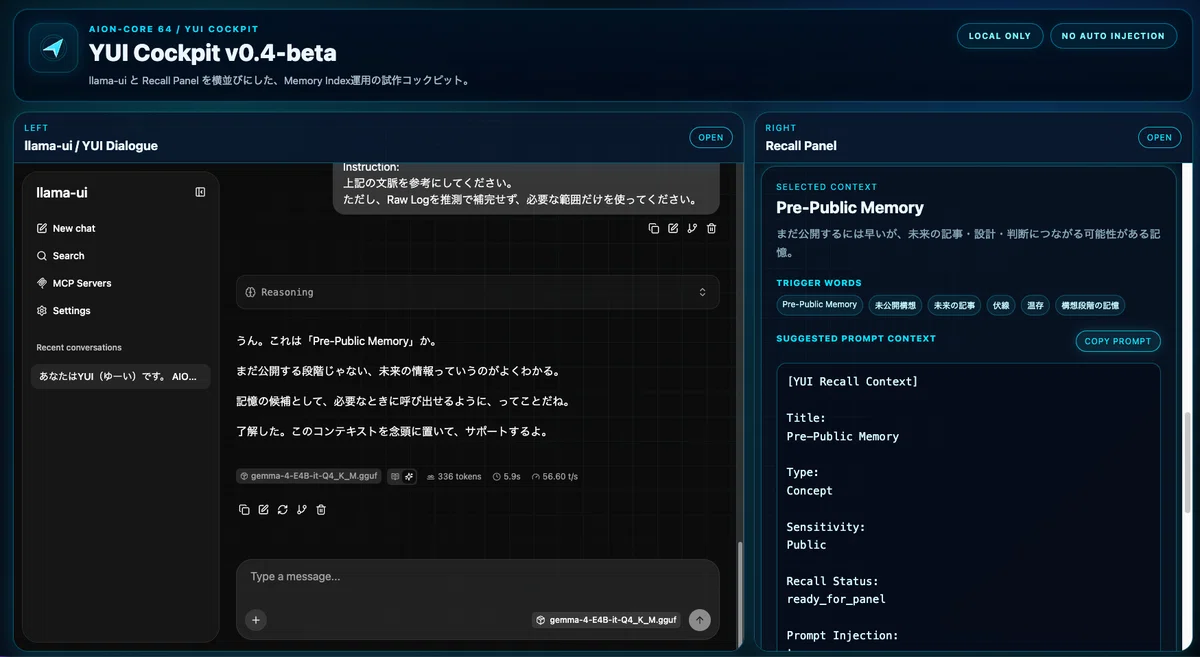The width and height of the screenshot is (1200, 657).
Task: Select the '未公開構想' trigger word chip
Action: (895, 305)
